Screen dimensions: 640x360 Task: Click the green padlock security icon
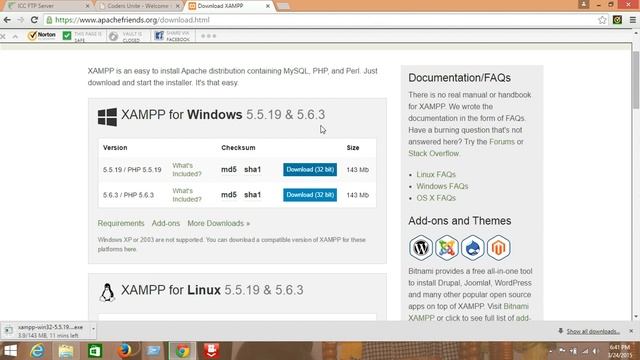49,20
